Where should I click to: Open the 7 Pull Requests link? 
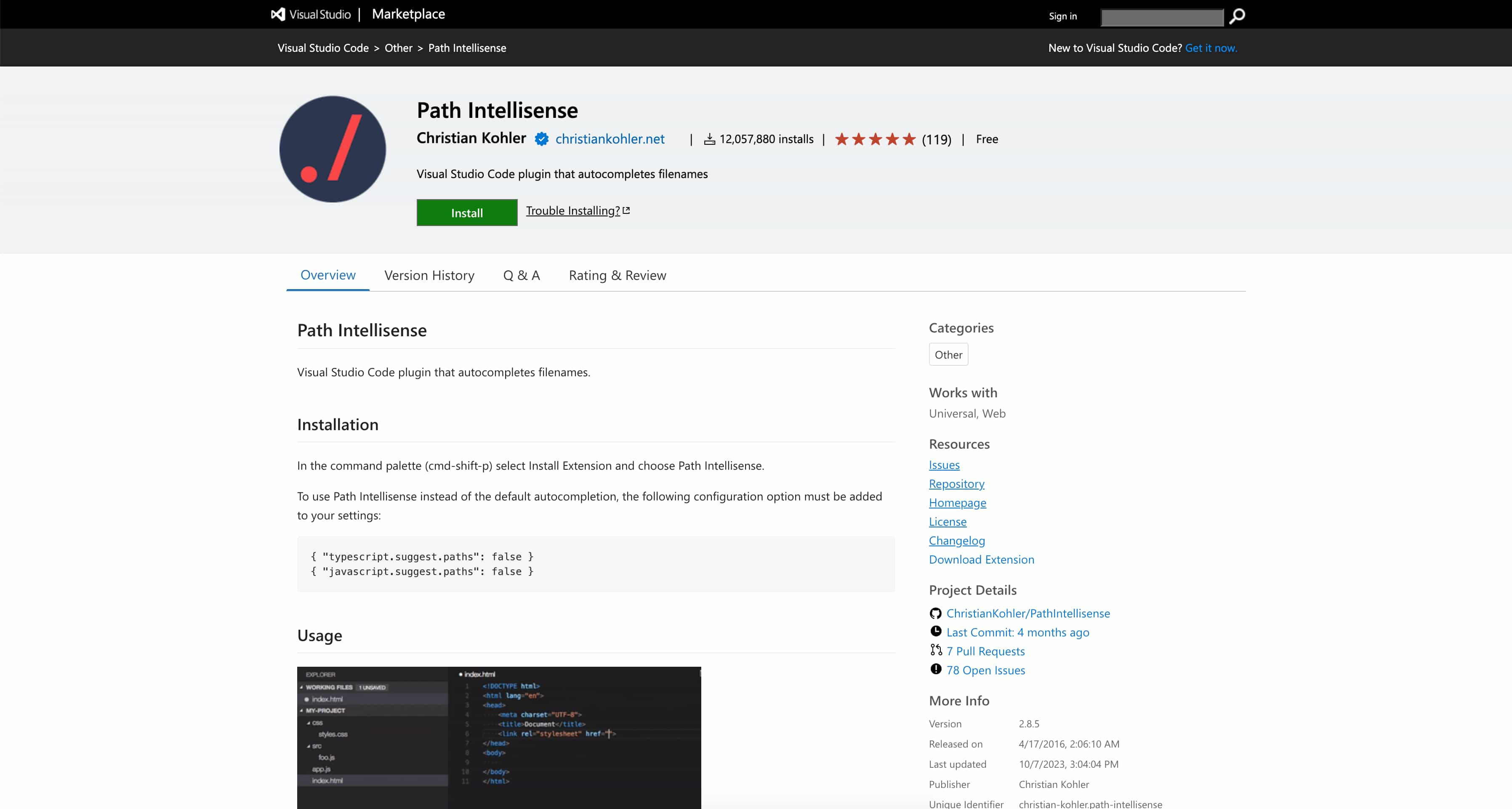click(986, 651)
